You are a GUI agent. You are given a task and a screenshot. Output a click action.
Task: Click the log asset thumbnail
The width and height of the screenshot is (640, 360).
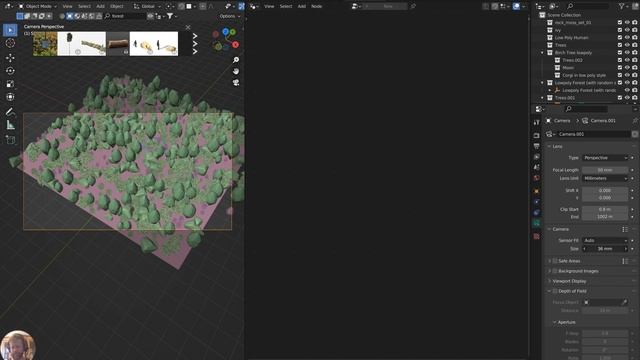click(x=118, y=44)
